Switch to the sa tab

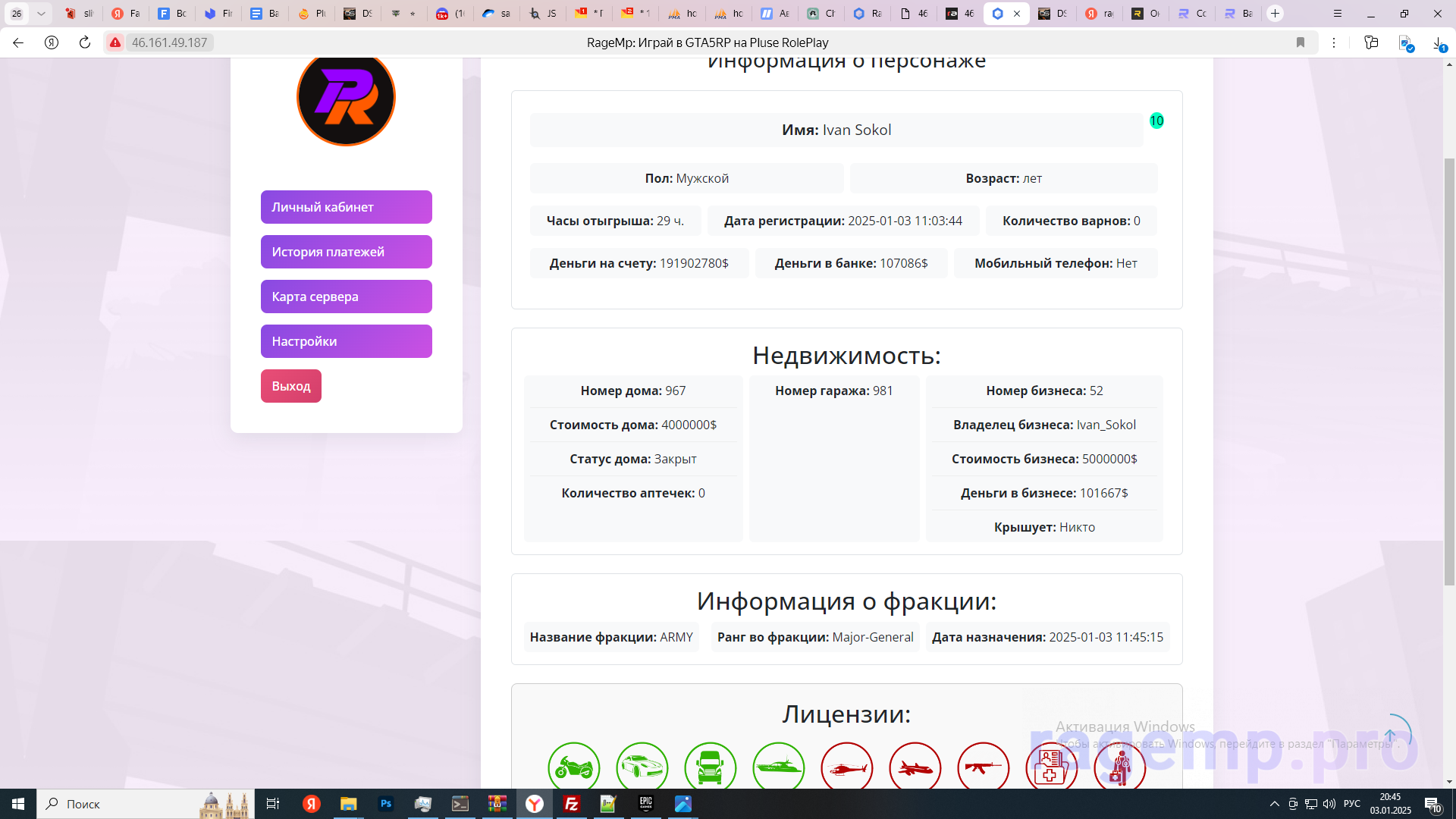pyautogui.click(x=497, y=14)
